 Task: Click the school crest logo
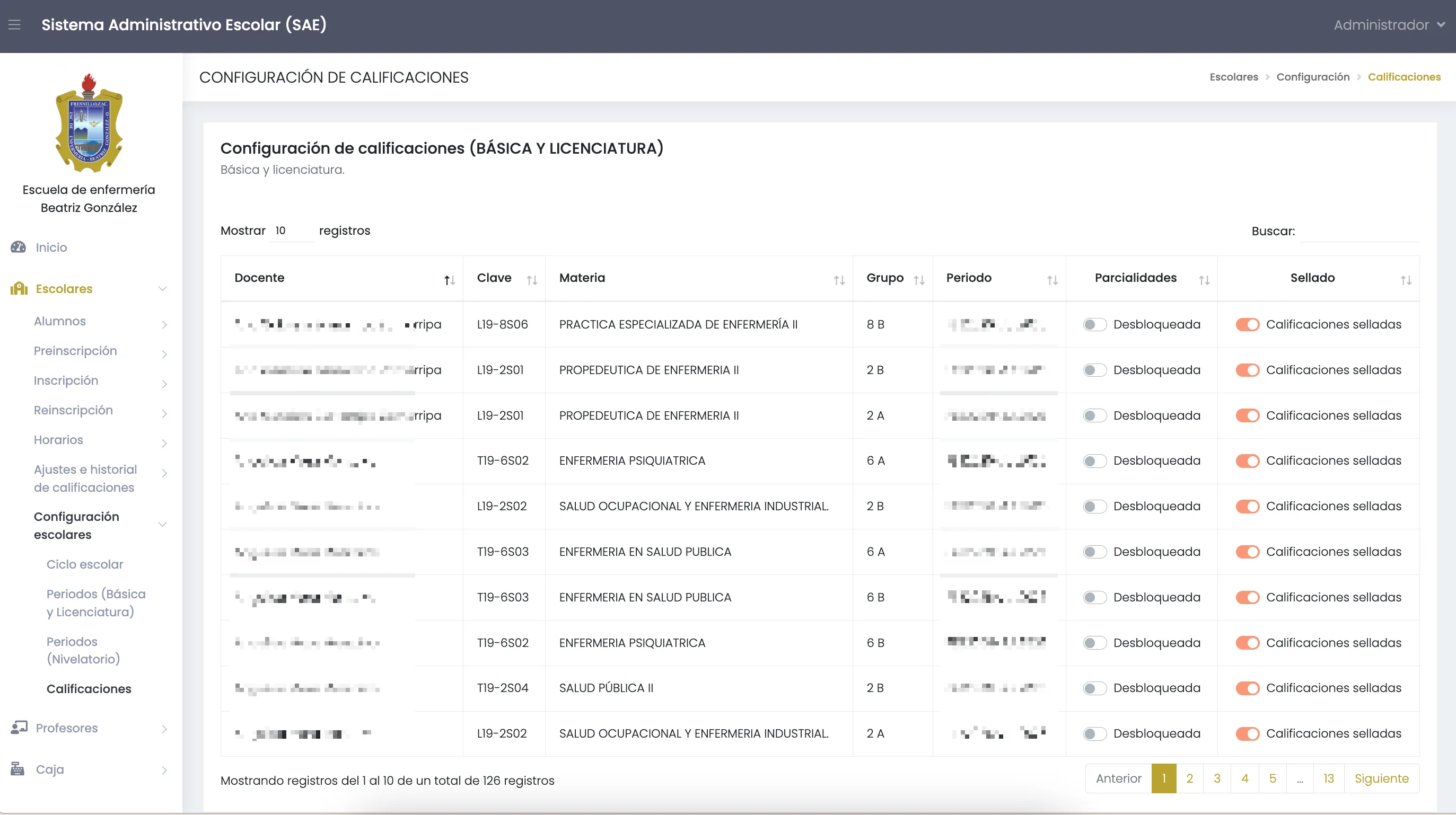tap(89, 122)
